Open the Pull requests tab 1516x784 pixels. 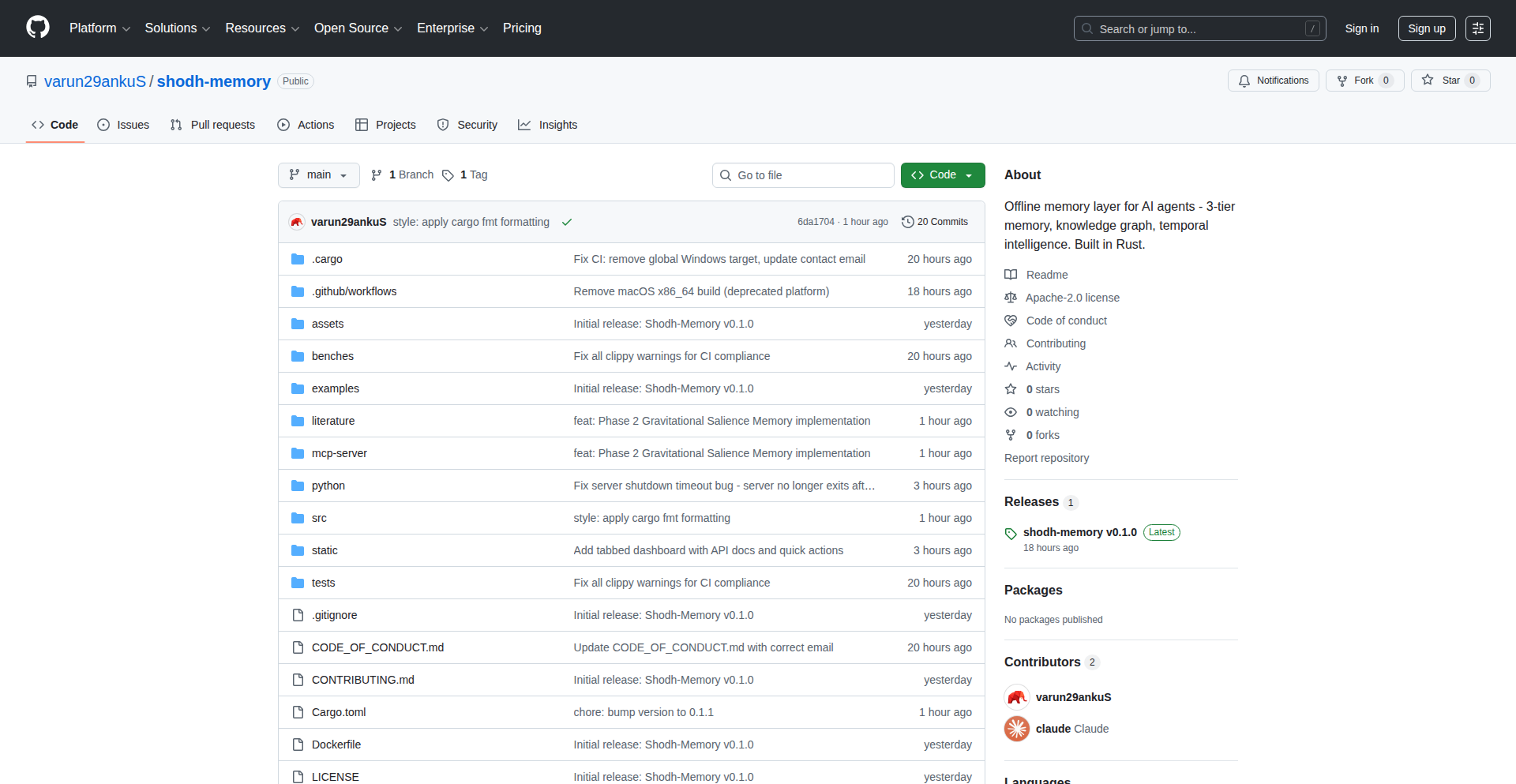(213, 125)
